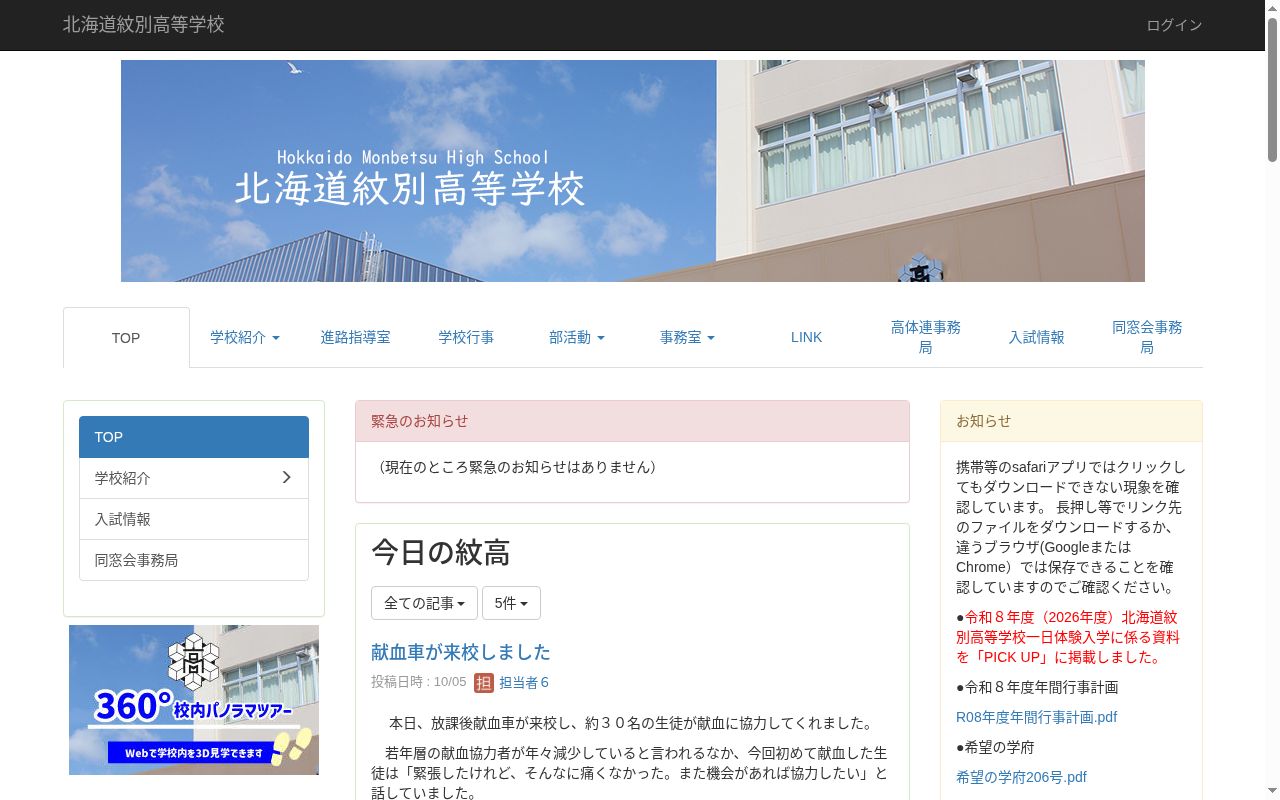Click お知らせ panel heading on right

click(x=1071, y=421)
